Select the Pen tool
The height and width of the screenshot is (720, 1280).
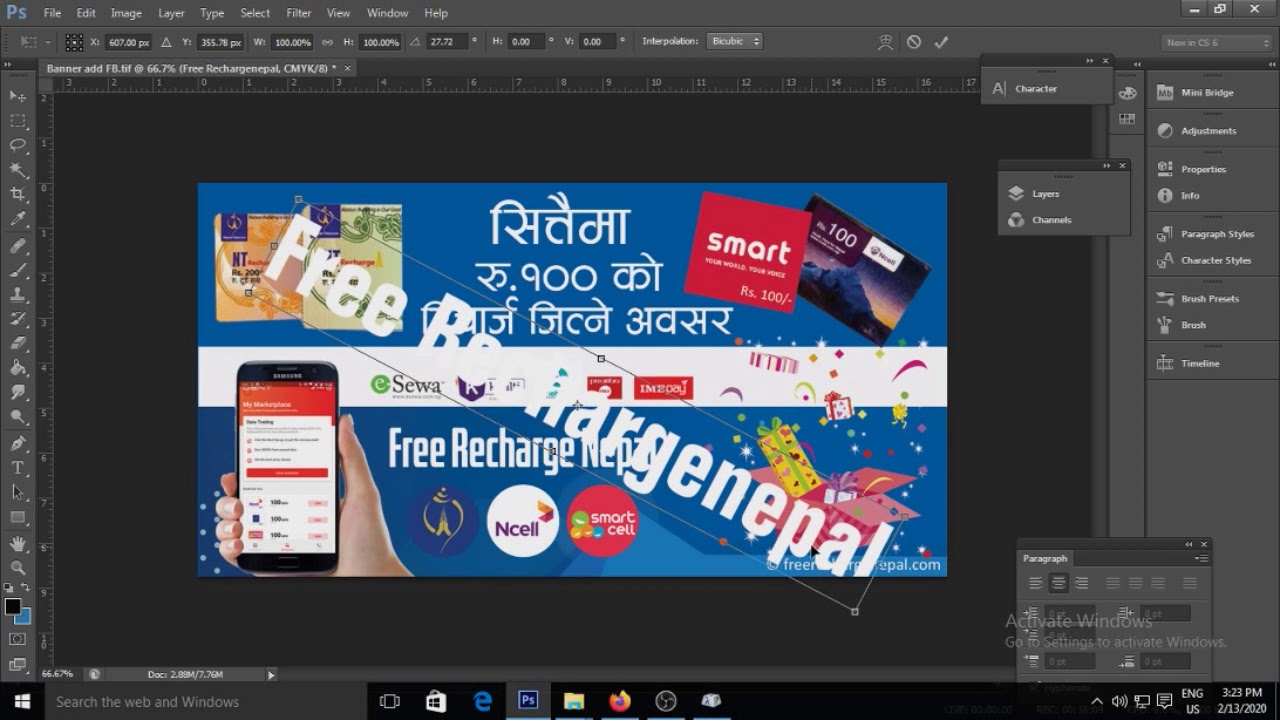pos(18,443)
